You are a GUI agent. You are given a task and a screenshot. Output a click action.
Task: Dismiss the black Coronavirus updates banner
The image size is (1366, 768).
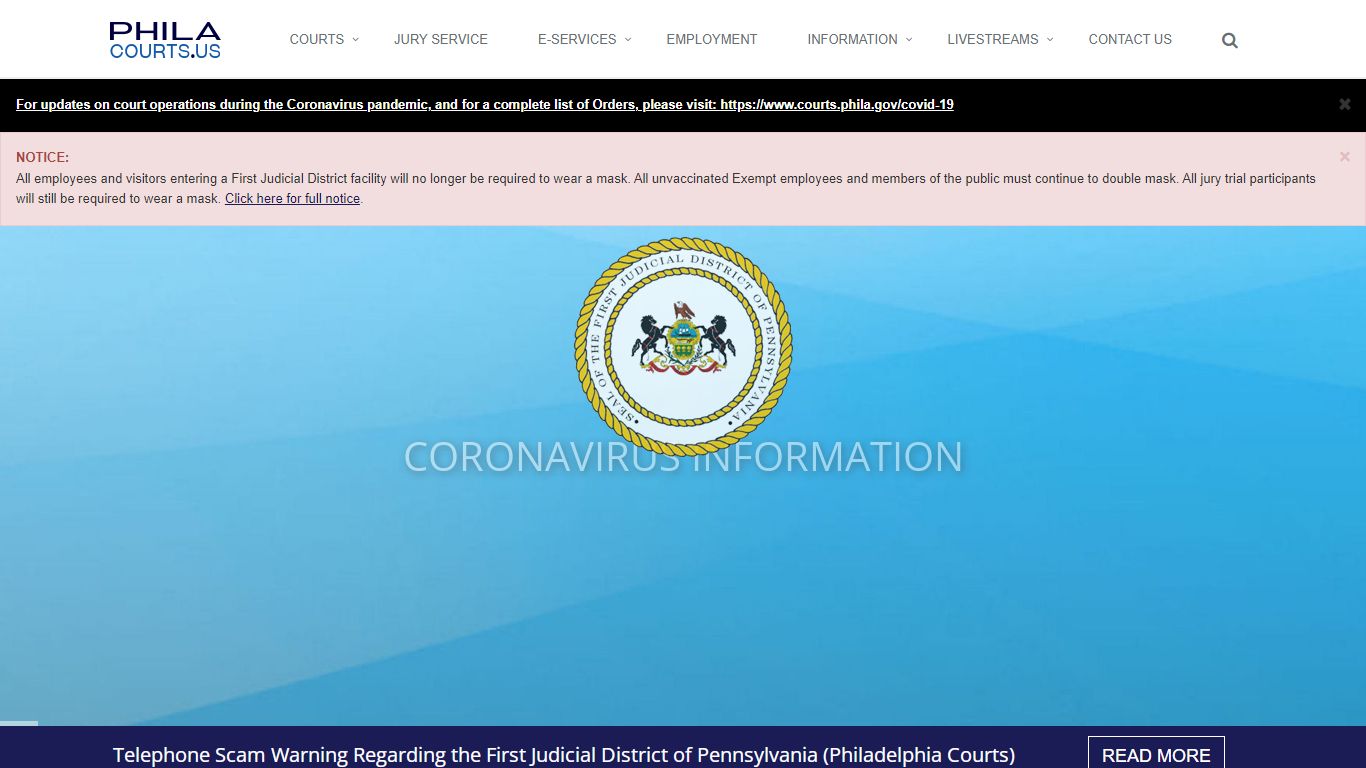[1345, 104]
